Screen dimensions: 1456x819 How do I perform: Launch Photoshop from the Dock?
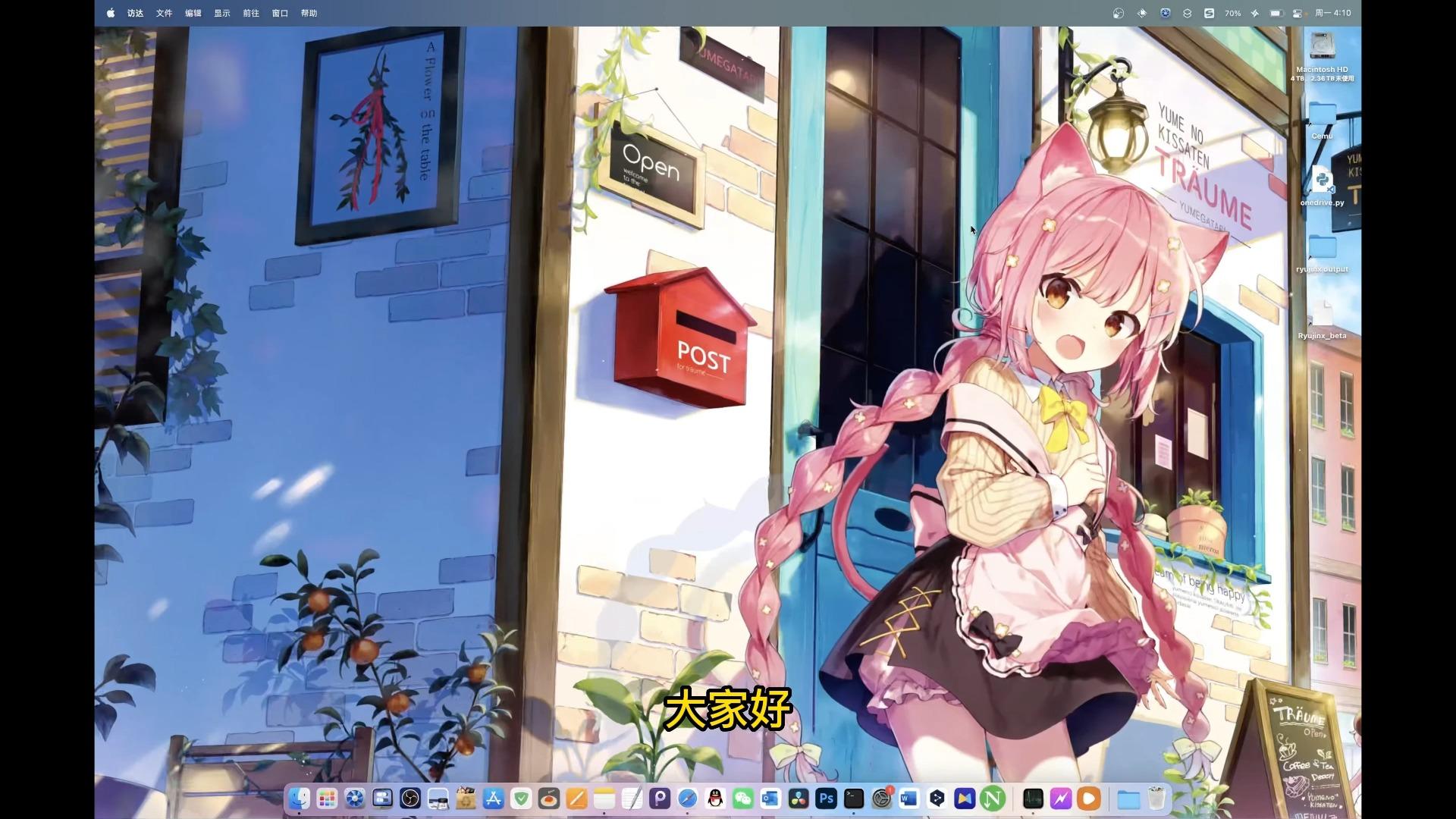[826, 798]
